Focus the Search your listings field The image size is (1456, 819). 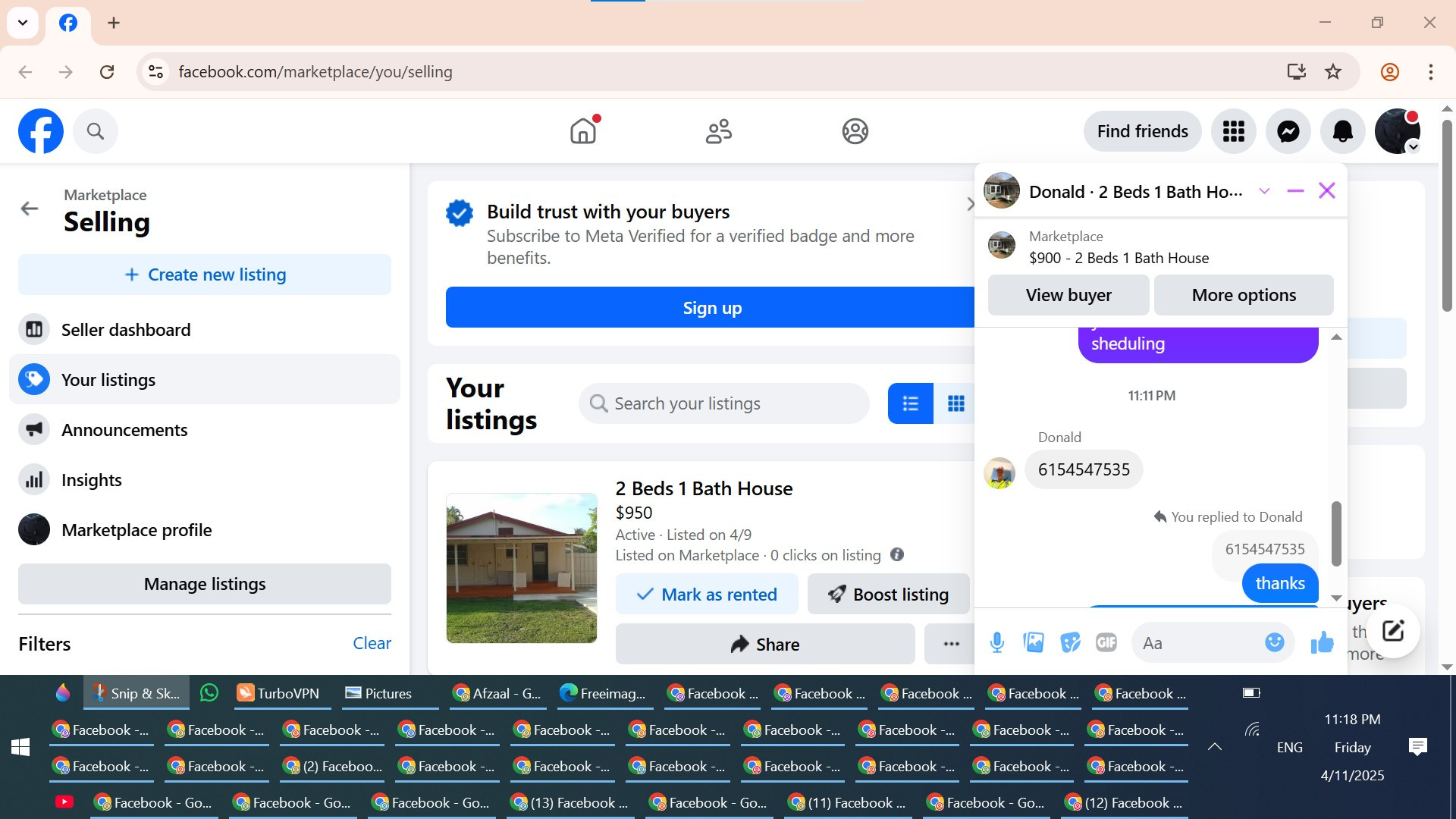[724, 403]
